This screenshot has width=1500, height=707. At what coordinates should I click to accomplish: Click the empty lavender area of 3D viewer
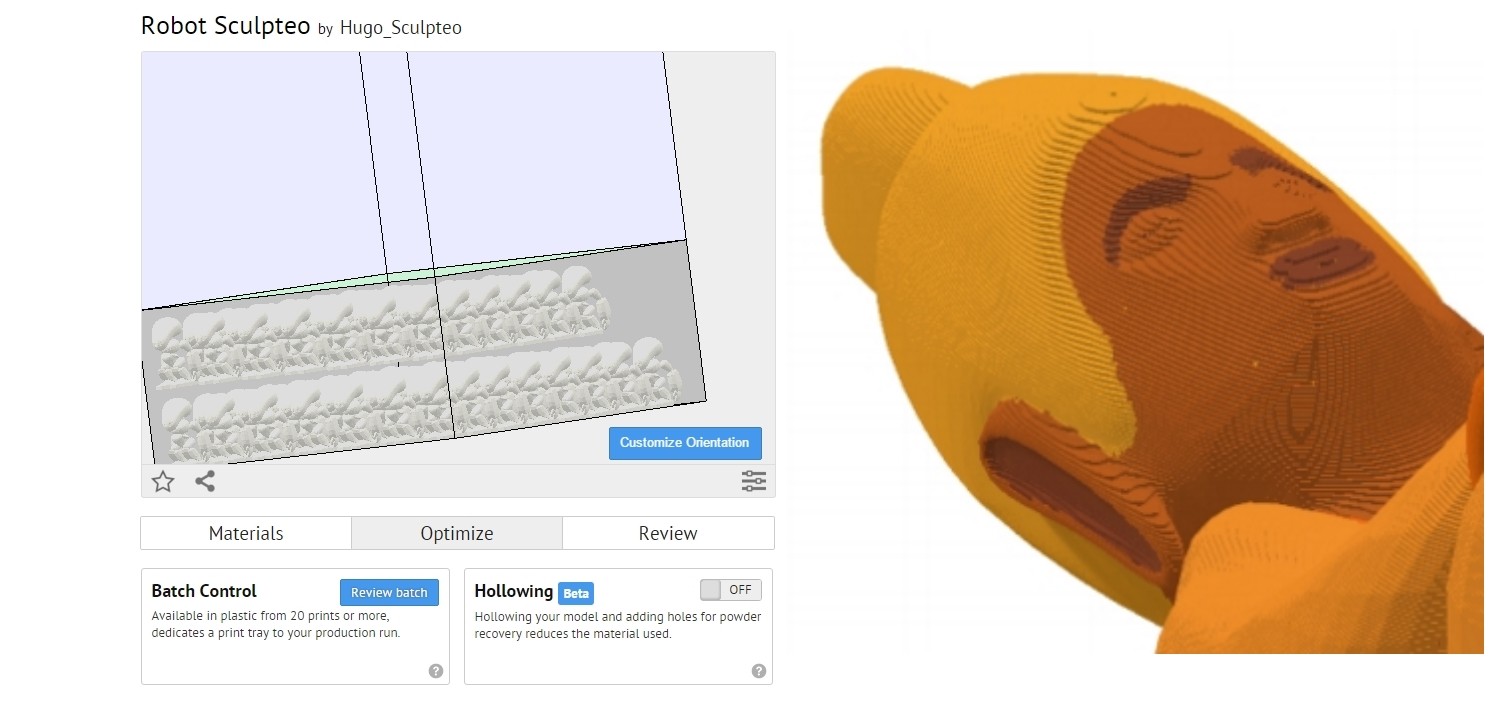point(540,150)
